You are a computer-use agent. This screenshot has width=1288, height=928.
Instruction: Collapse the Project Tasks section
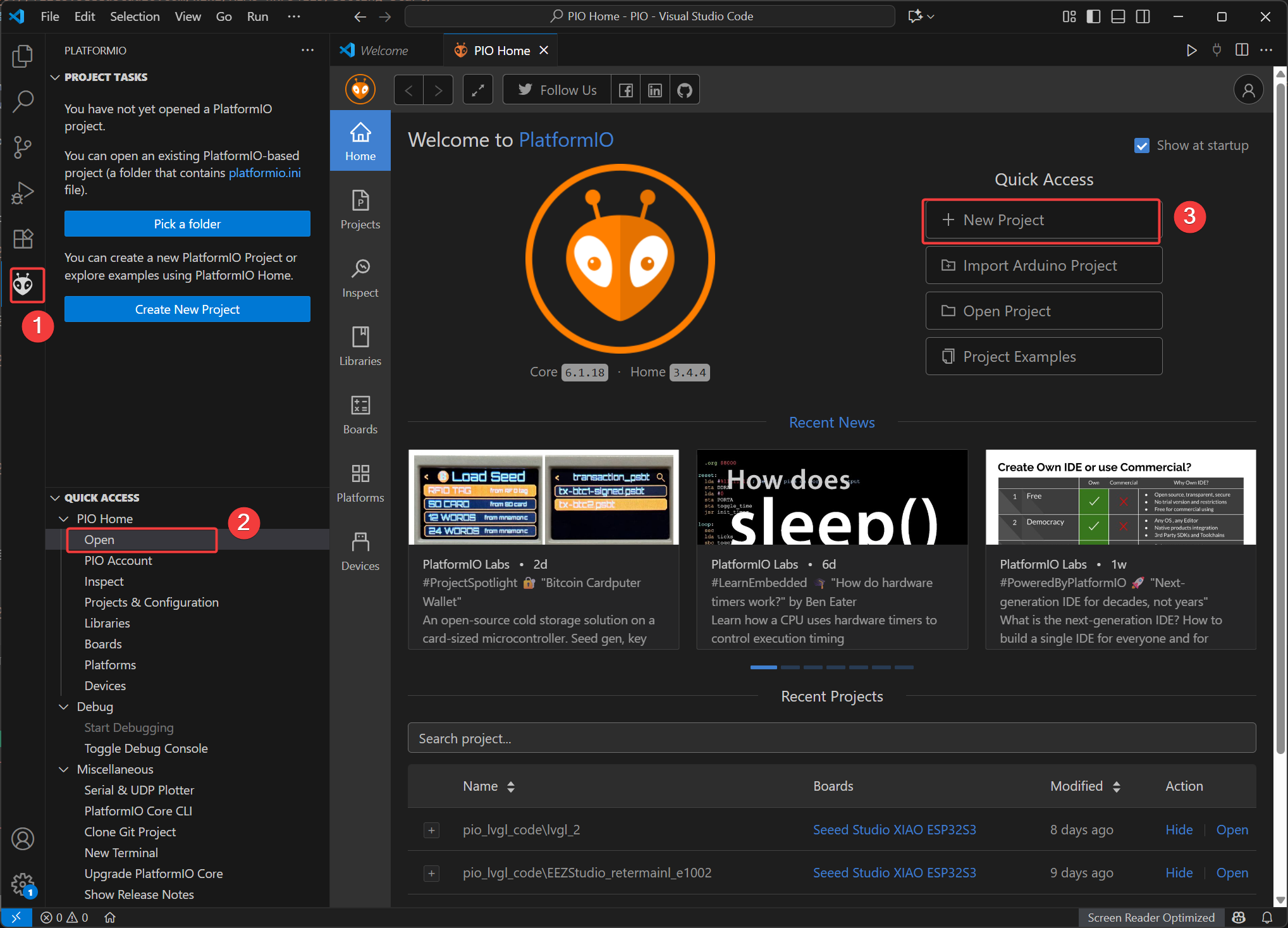56,77
